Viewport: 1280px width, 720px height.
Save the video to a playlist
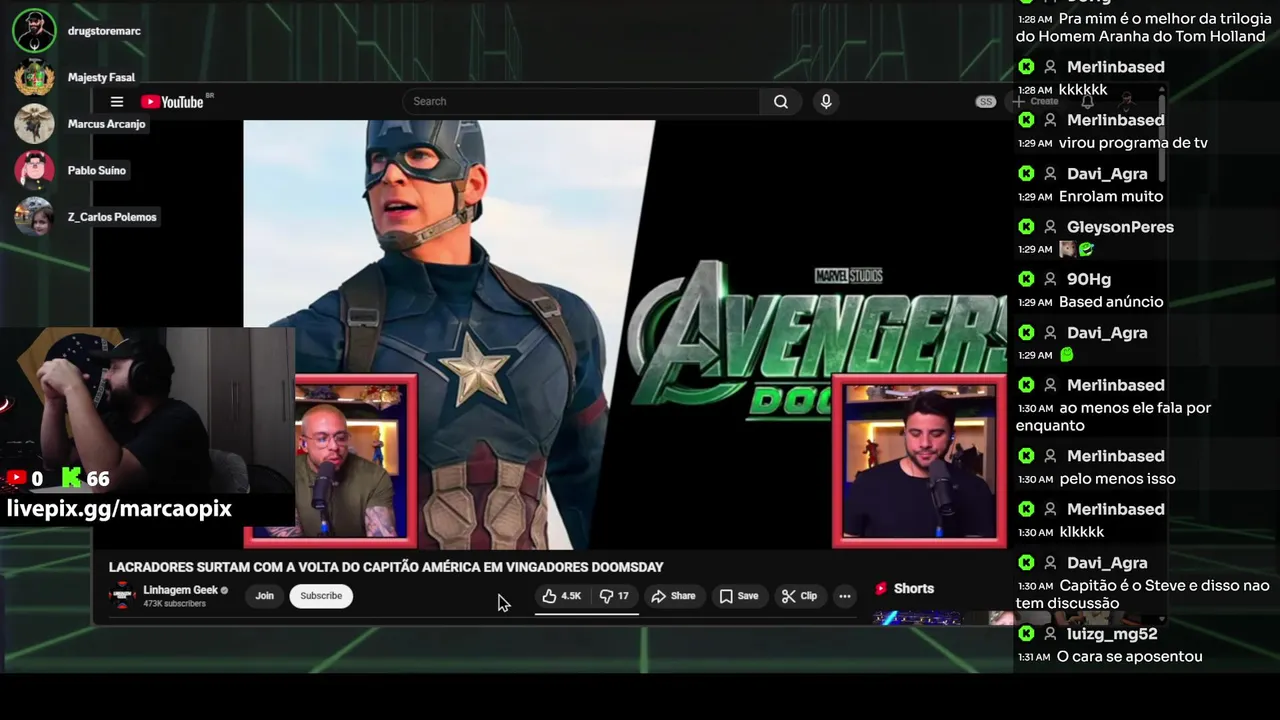click(x=739, y=596)
